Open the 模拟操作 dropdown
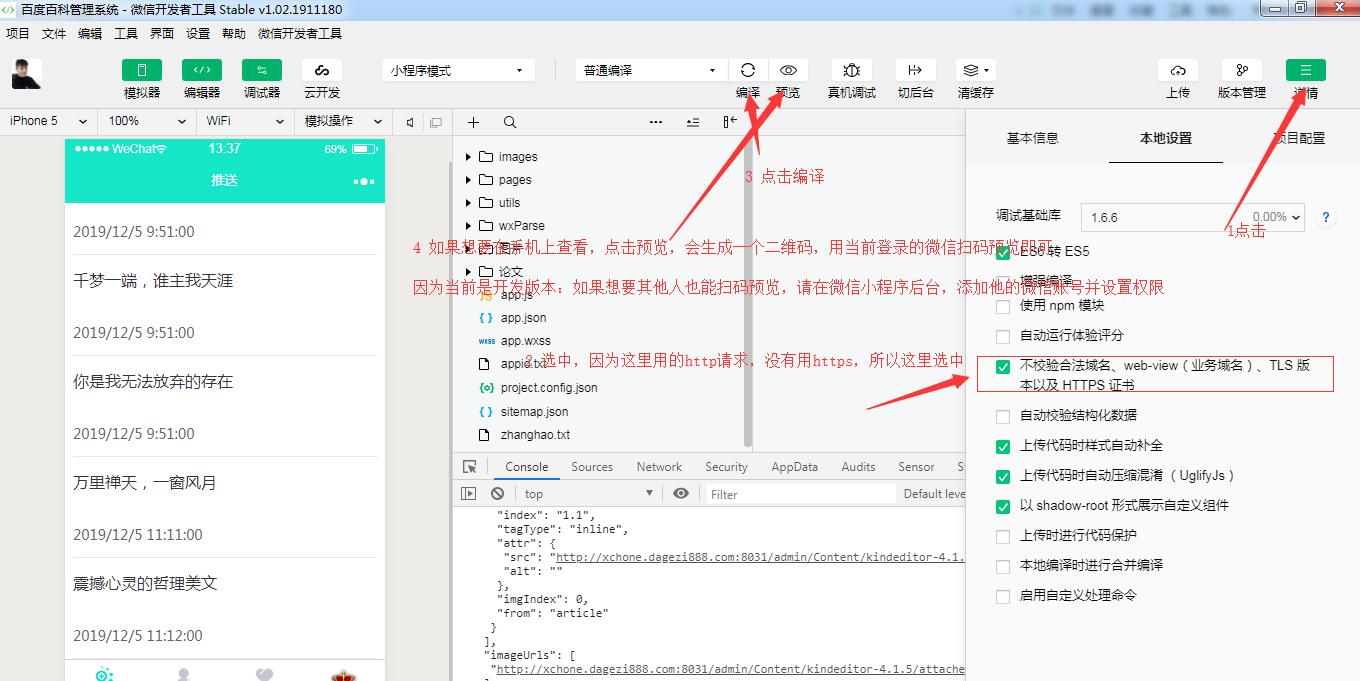 pos(343,121)
